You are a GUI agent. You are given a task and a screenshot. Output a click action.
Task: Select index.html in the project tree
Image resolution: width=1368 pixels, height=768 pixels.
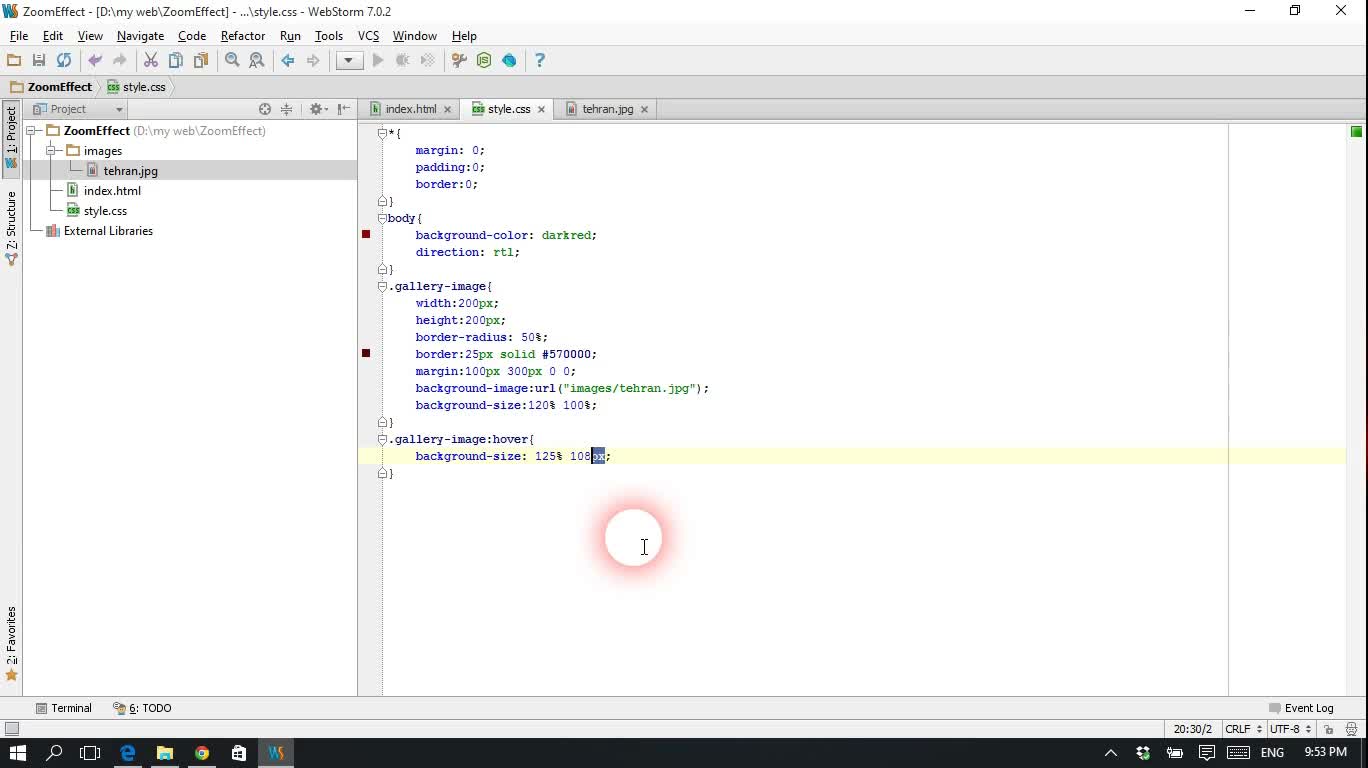[112, 191]
